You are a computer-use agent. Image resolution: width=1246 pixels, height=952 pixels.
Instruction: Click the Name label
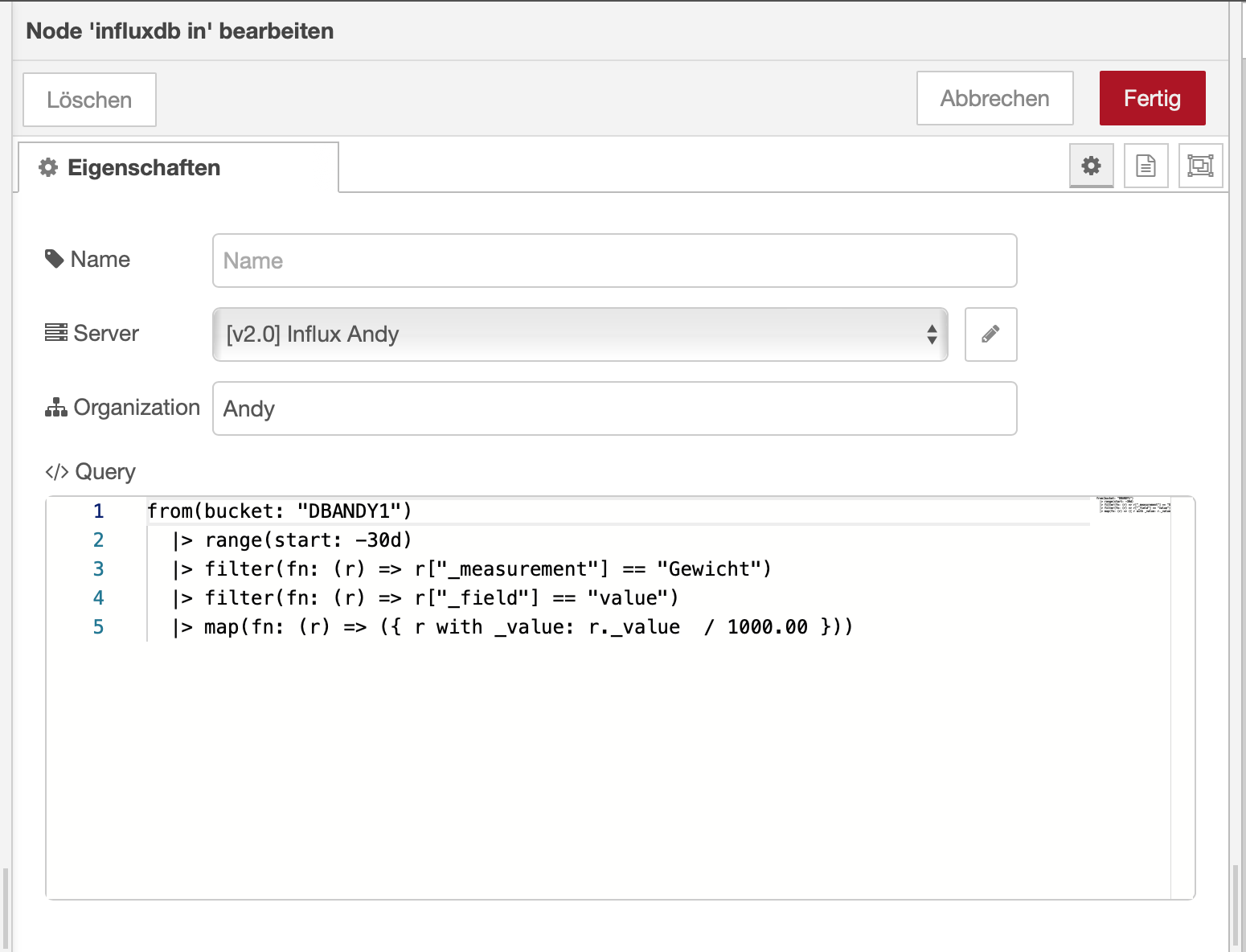click(x=88, y=259)
